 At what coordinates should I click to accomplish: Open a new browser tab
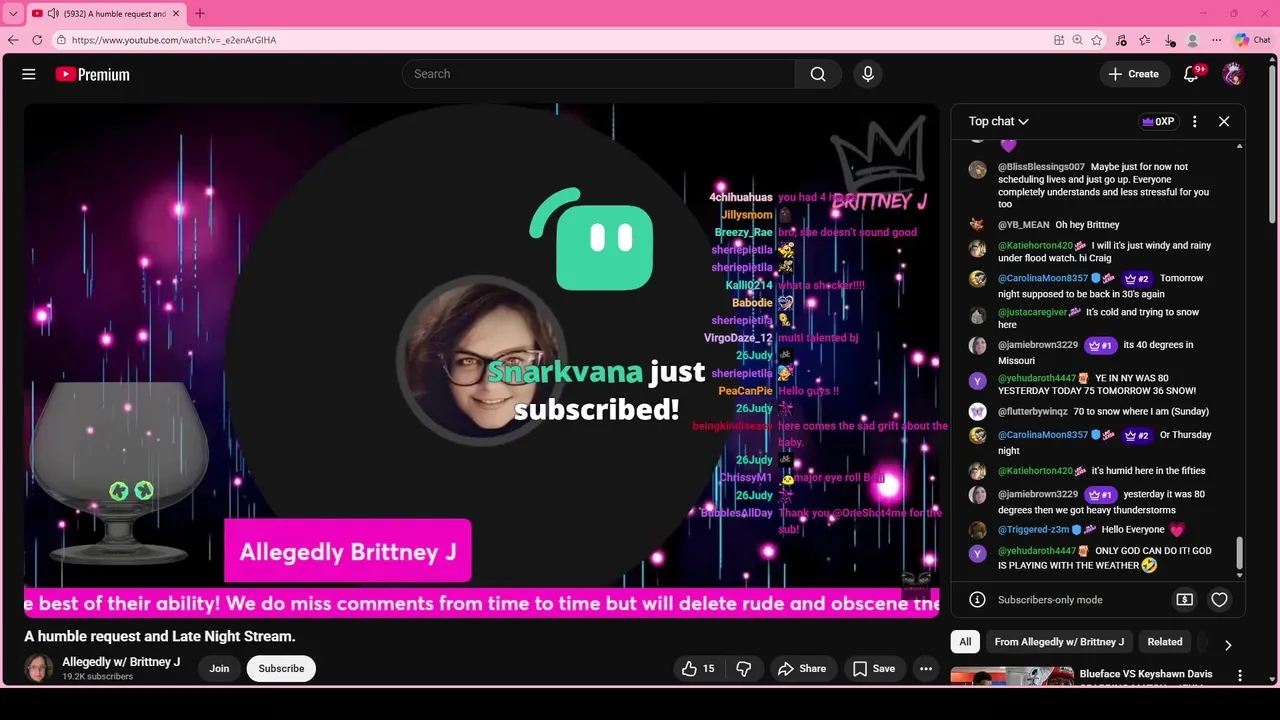tap(200, 13)
